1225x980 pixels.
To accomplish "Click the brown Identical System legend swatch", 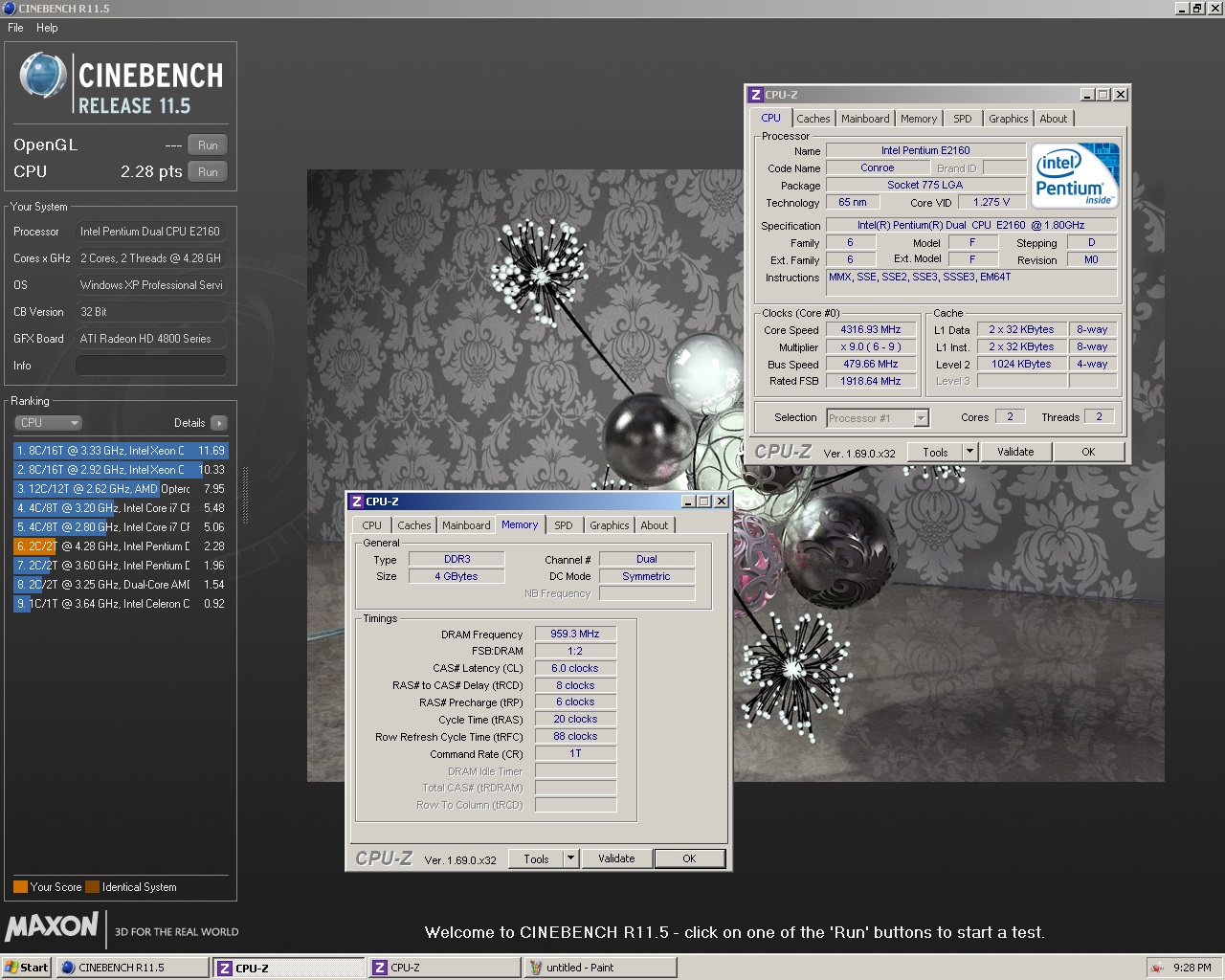I will click(92, 887).
